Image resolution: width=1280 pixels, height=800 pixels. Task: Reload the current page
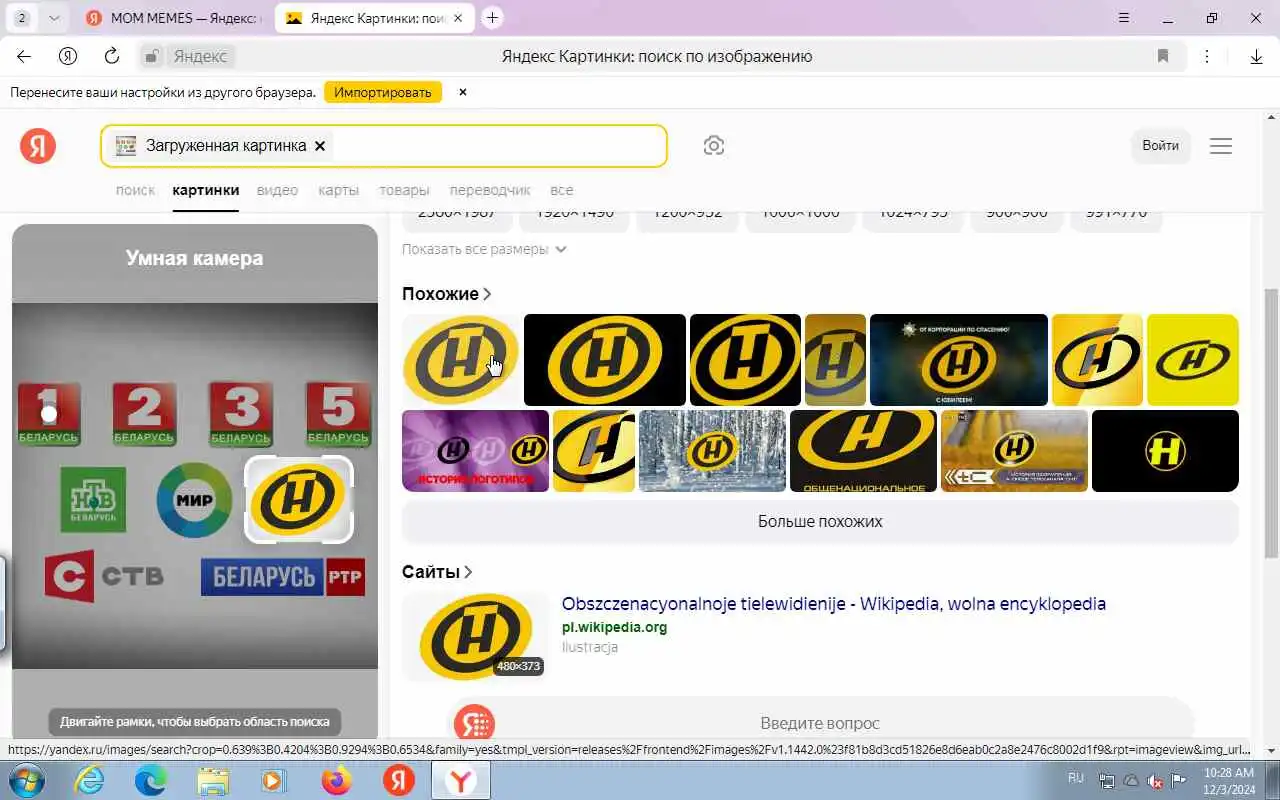point(112,56)
